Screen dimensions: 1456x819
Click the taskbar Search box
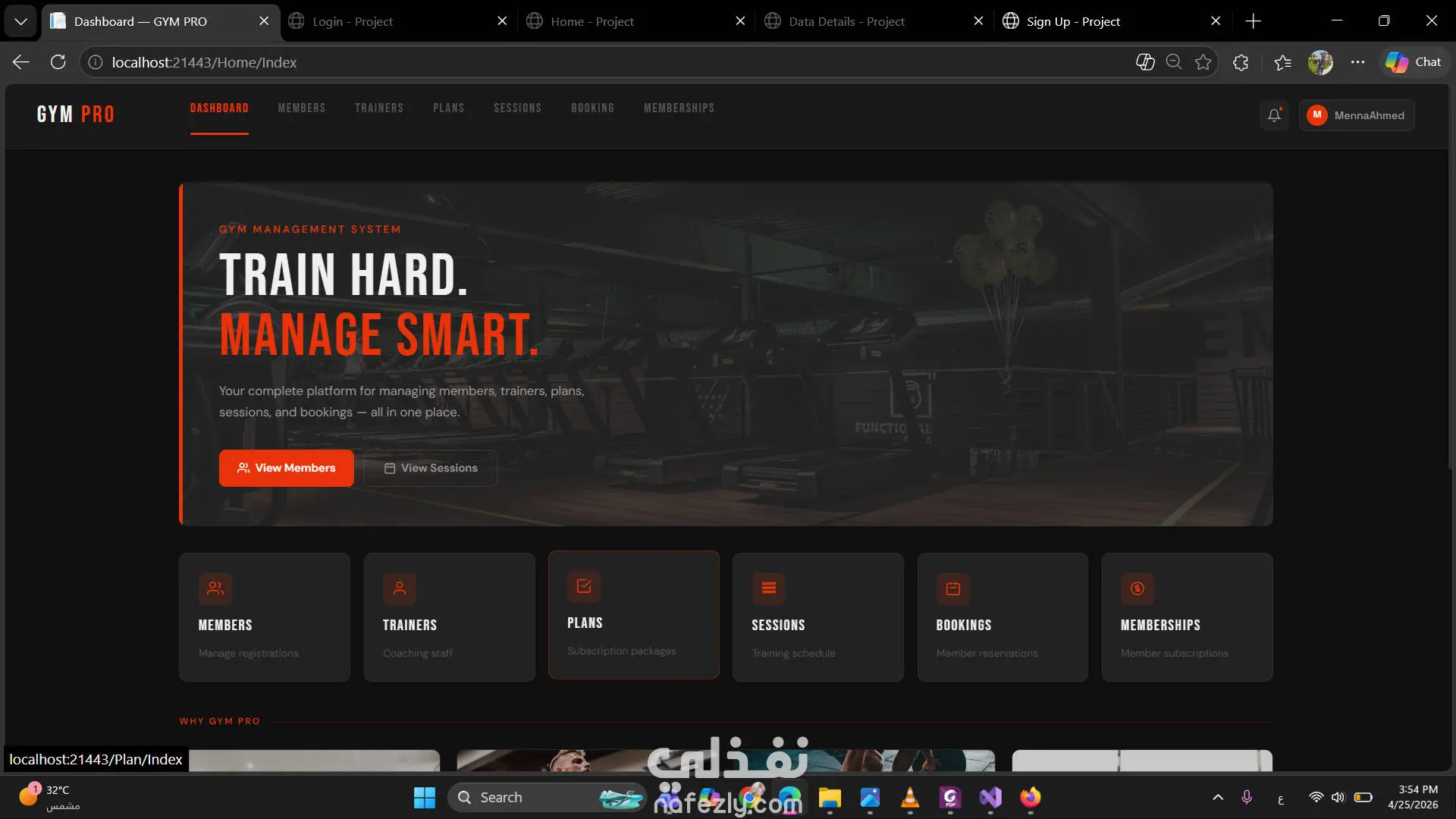(546, 798)
